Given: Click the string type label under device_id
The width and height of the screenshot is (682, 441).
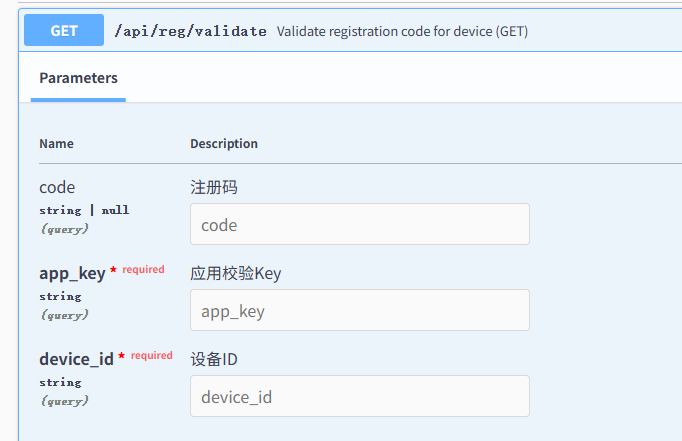Looking at the screenshot, I should tap(60, 382).
